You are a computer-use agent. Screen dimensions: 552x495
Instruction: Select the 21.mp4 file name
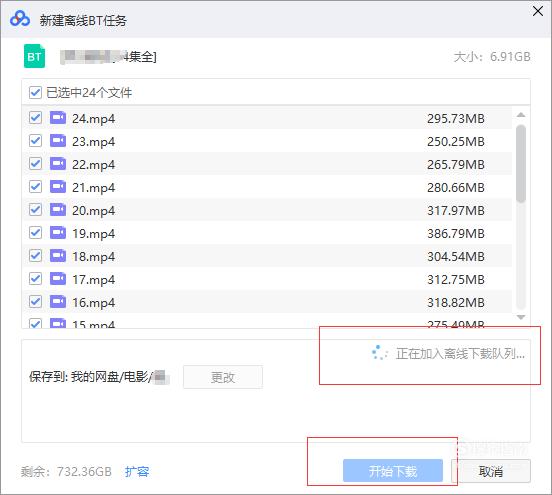pyautogui.click(x=94, y=188)
